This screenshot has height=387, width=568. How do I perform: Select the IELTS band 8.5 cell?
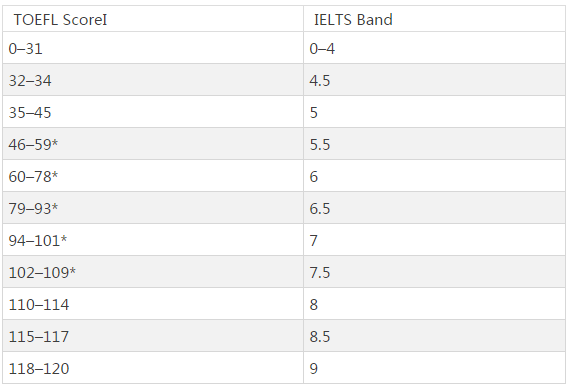434,336
